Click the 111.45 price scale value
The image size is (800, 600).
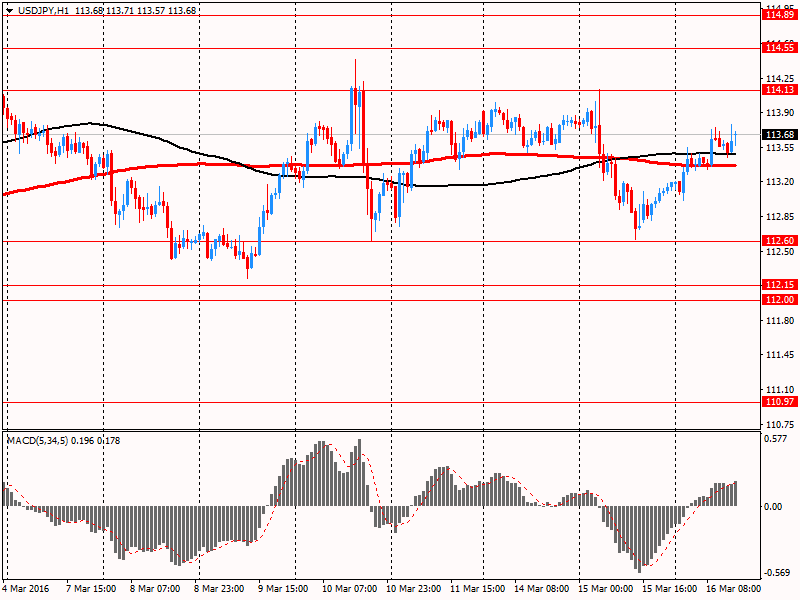tap(778, 355)
